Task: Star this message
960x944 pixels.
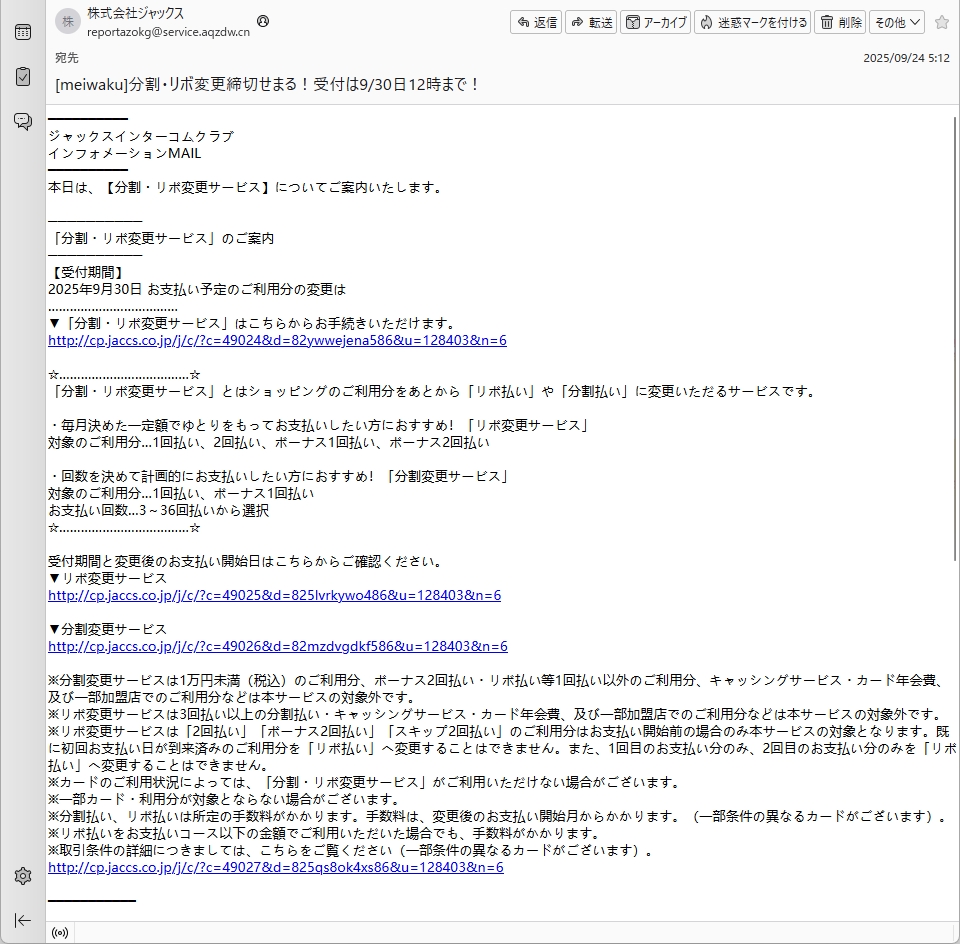Action: point(941,22)
